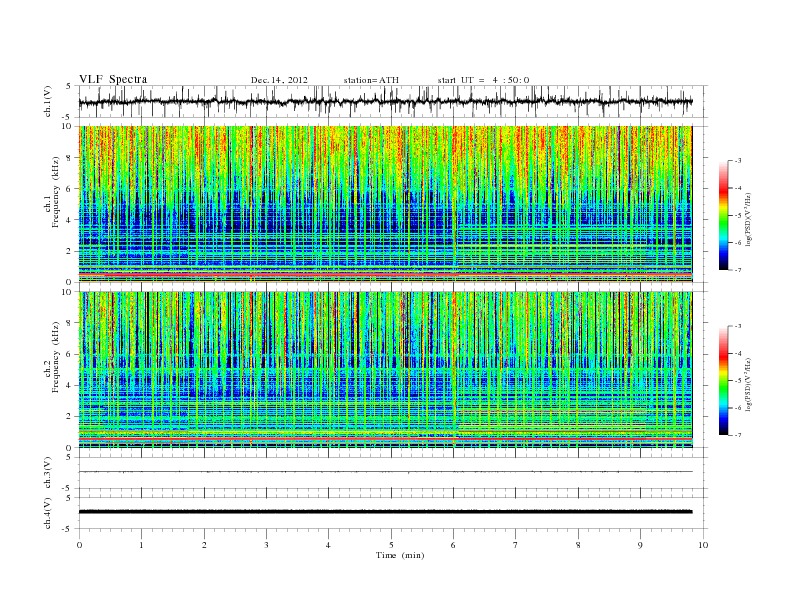This screenshot has height=612, width=792.
Task: Click the "1" tick on the time axis
Action: pos(141,545)
